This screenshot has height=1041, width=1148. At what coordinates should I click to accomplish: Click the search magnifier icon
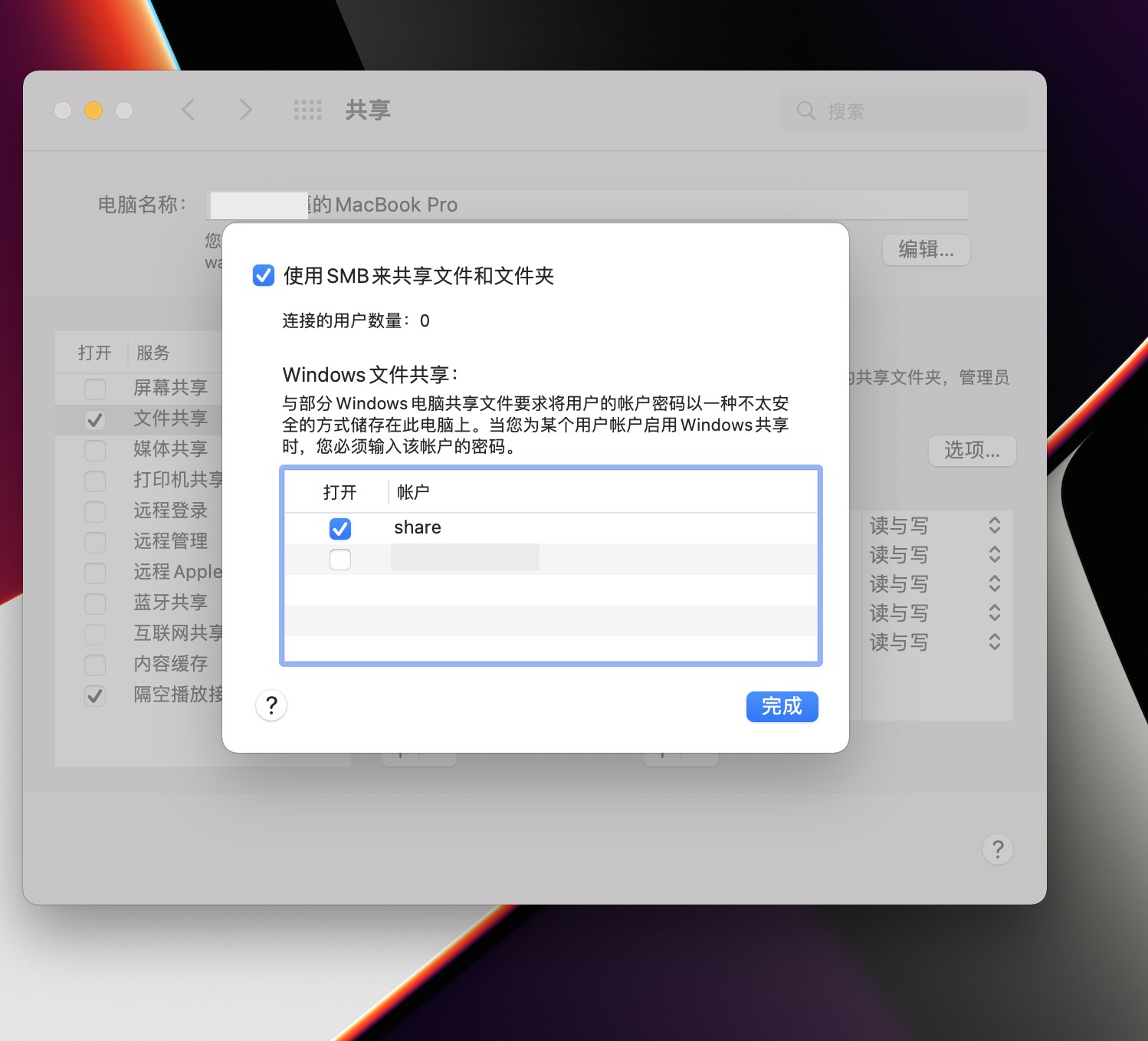coord(806,110)
